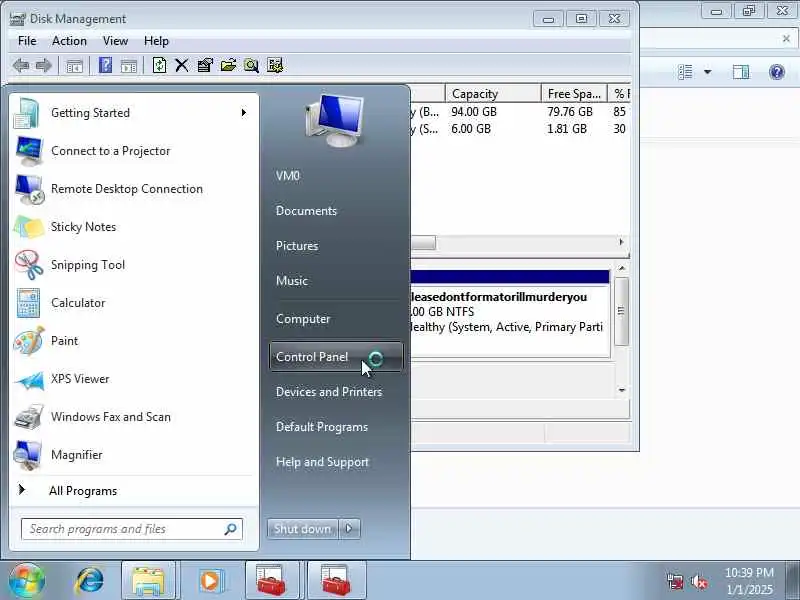Click vertical scrollbar down arrow in disk pane
The width and height of the screenshot is (800, 600).
click(621, 390)
